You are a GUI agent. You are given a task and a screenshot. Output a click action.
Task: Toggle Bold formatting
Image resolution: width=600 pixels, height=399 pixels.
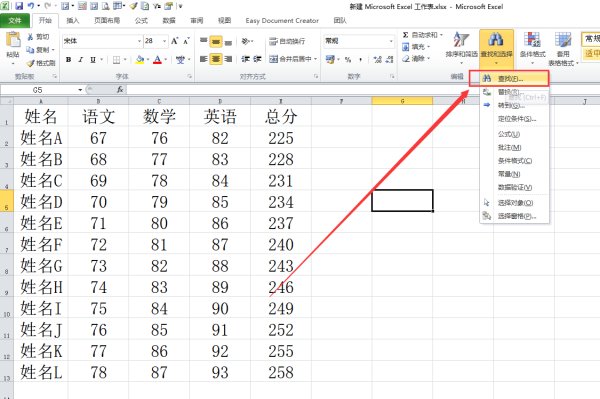[x=68, y=60]
